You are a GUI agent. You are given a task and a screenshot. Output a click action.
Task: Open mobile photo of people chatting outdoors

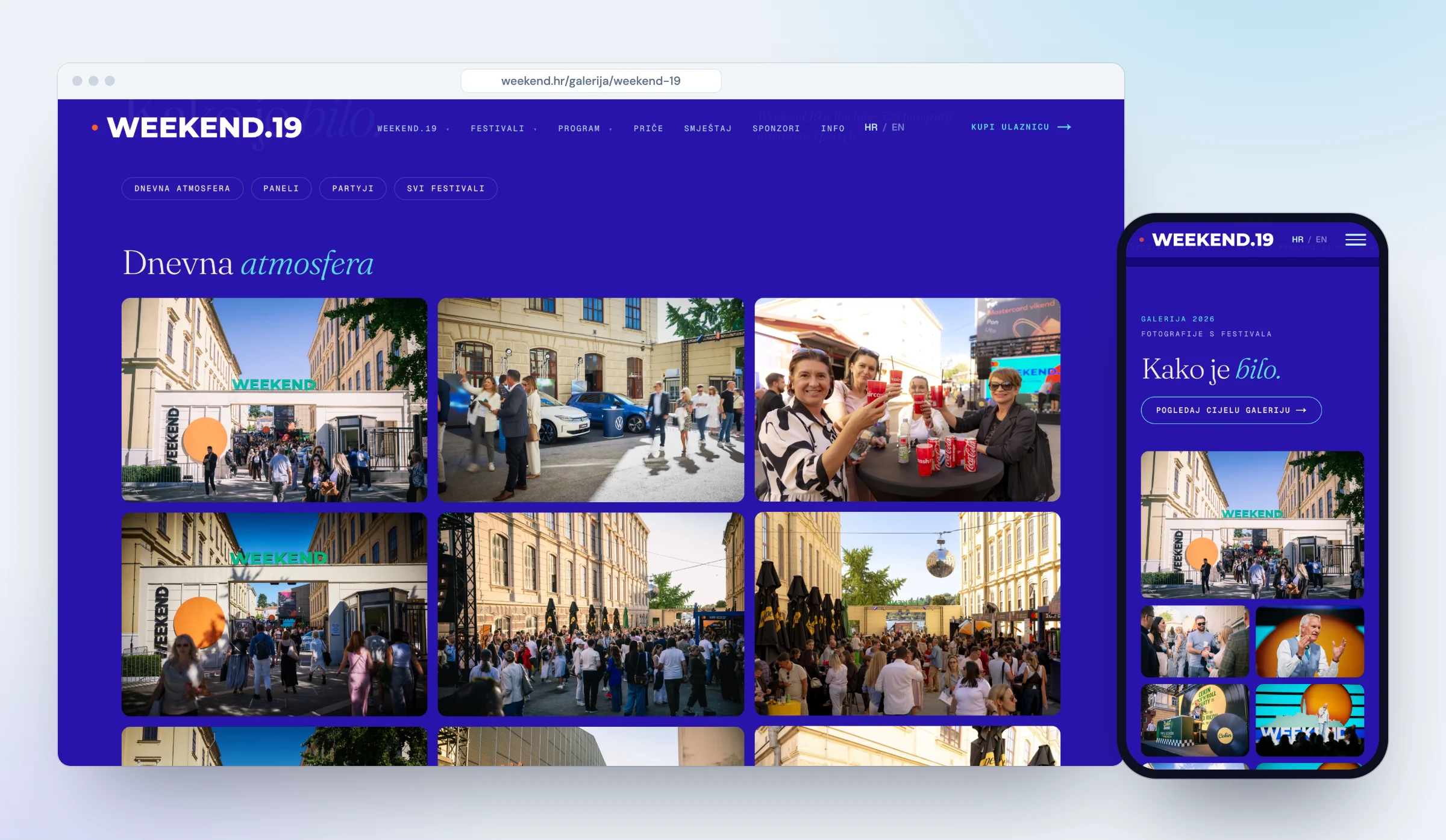pos(1195,642)
